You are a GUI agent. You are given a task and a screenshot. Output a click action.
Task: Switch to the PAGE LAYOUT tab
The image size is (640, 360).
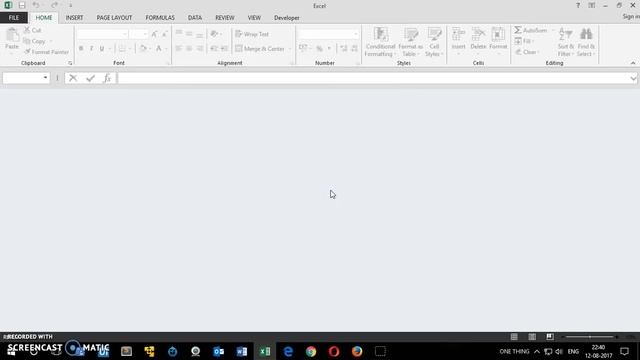(114, 18)
